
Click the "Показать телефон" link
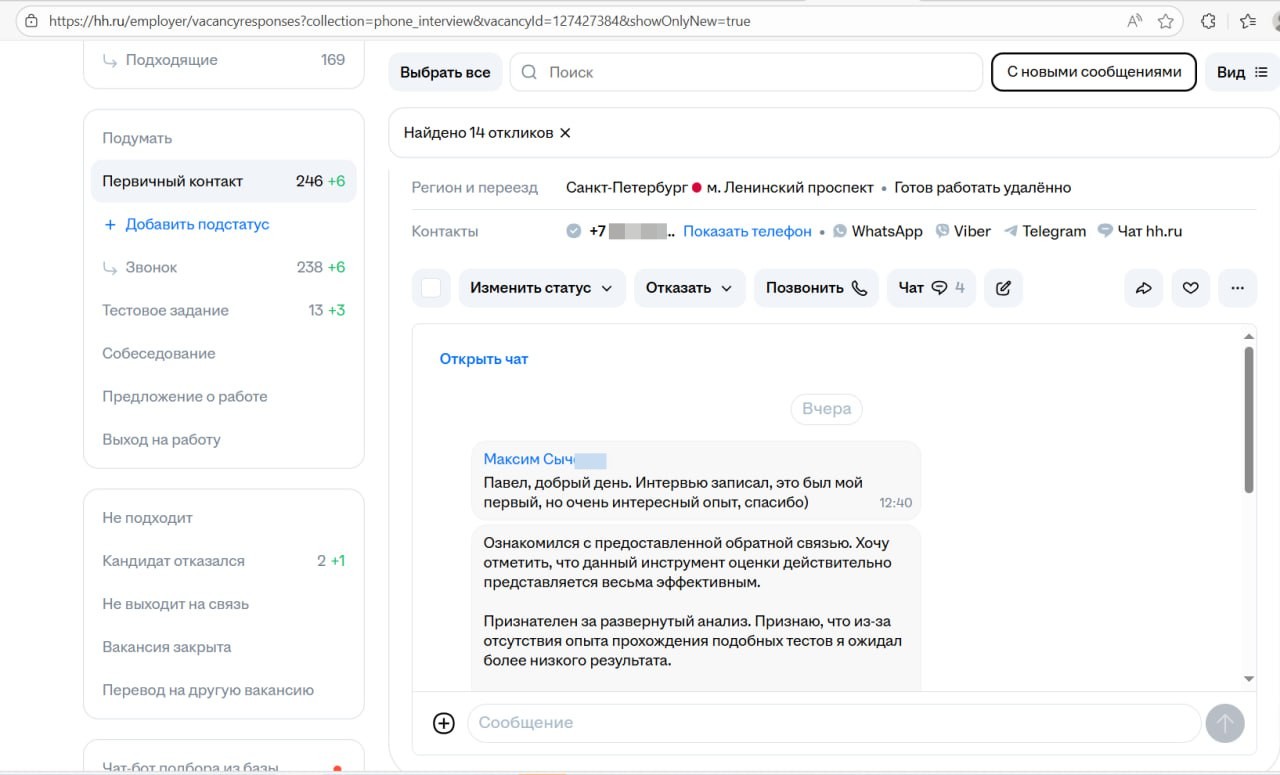(747, 231)
